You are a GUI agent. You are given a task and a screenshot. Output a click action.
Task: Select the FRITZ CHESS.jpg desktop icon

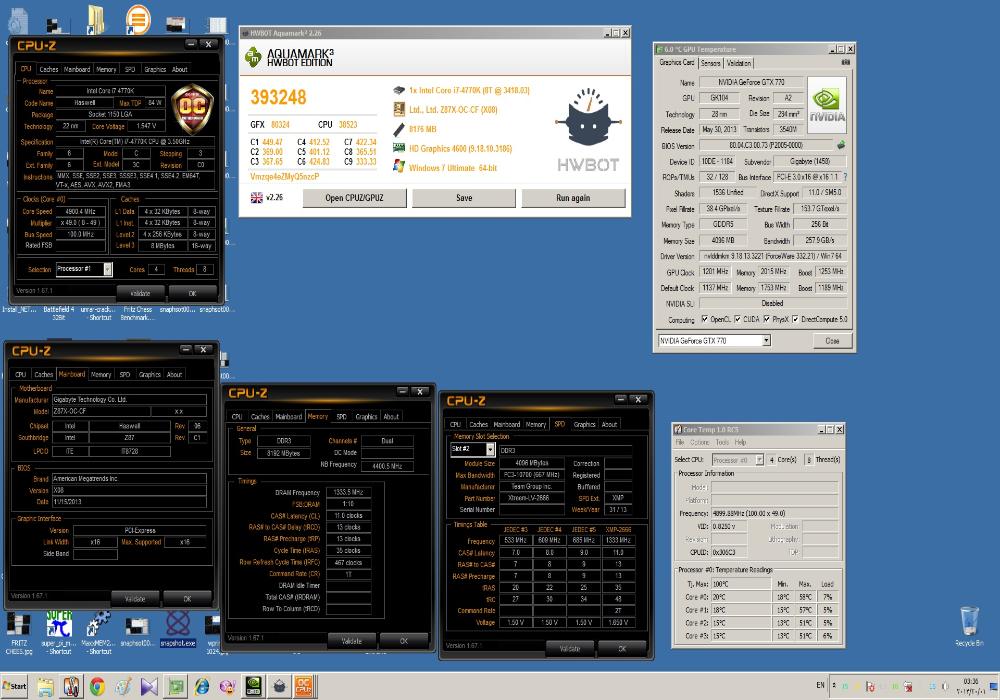[18, 633]
